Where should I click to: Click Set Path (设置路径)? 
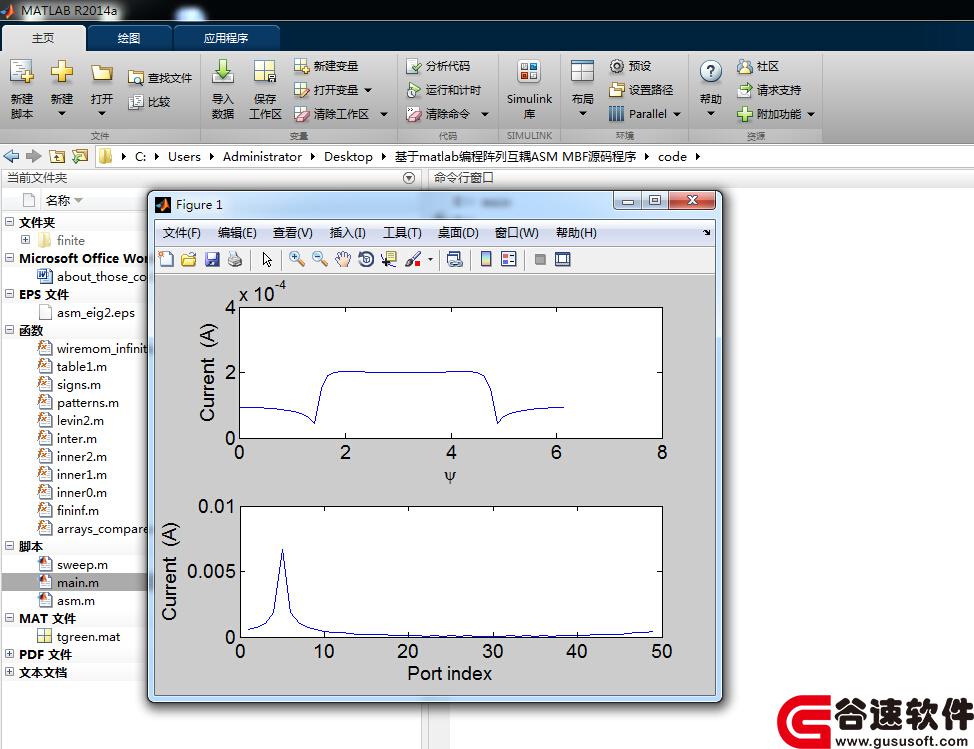[641, 90]
